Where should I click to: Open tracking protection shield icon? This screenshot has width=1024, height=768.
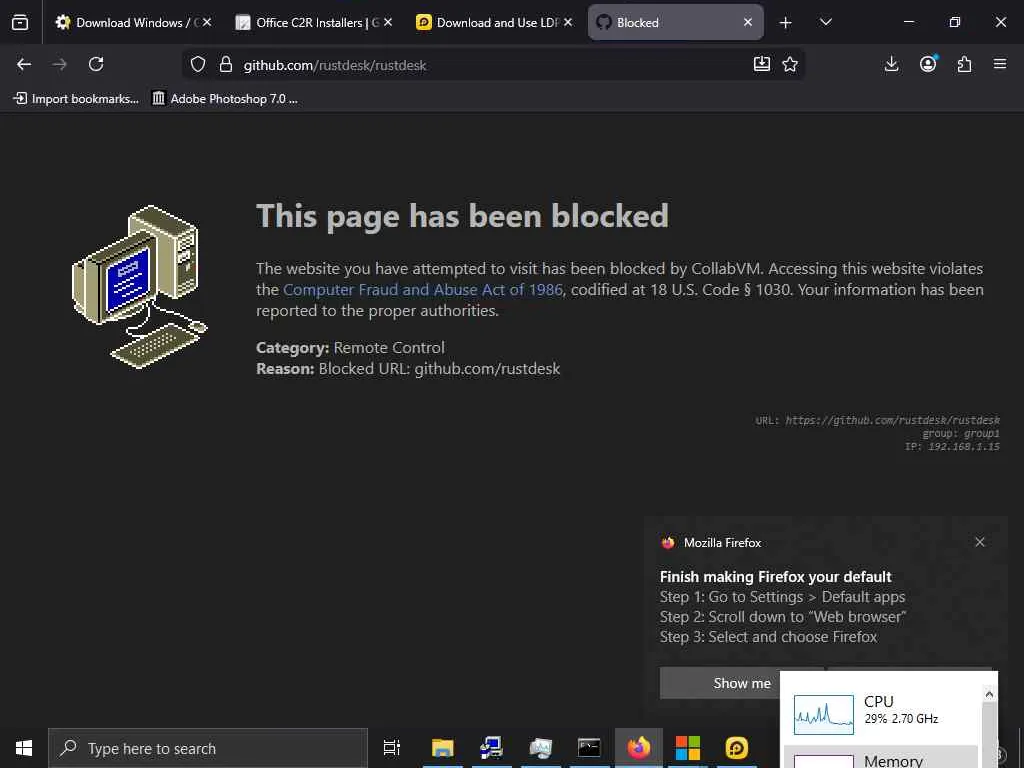click(x=198, y=64)
